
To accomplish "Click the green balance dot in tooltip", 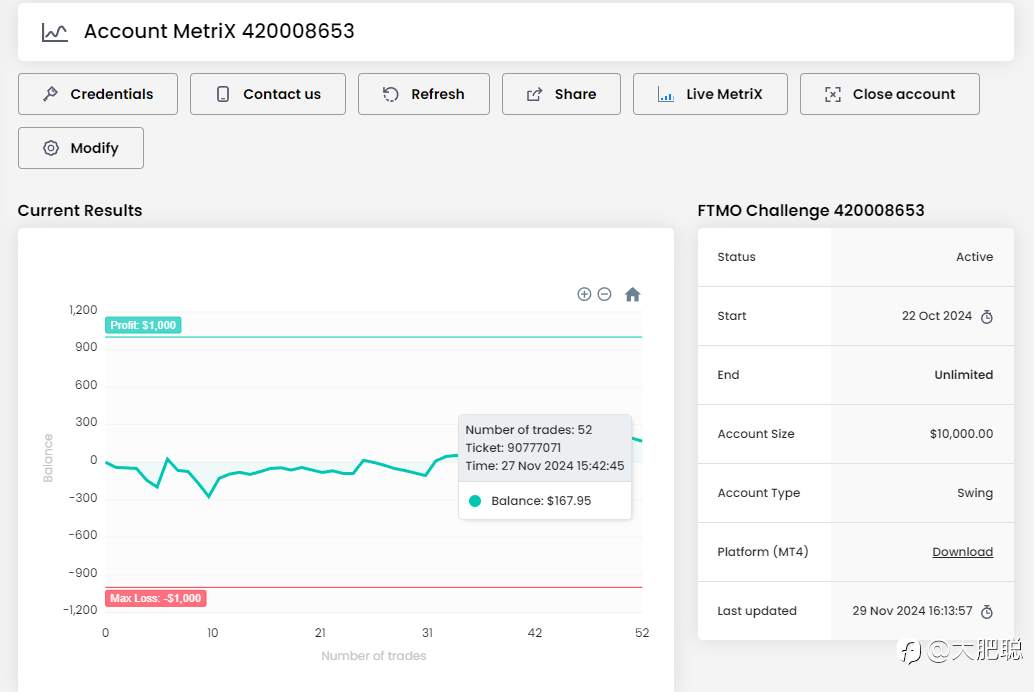I will (475, 501).
